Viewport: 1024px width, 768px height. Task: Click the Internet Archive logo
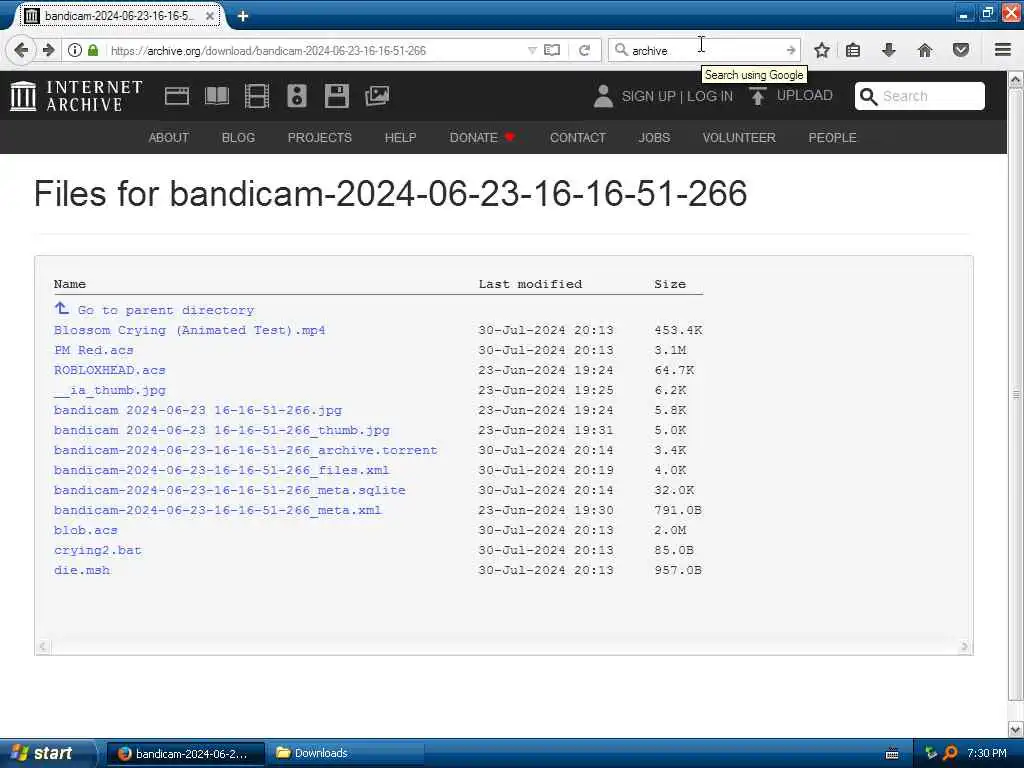click(76, 96)
